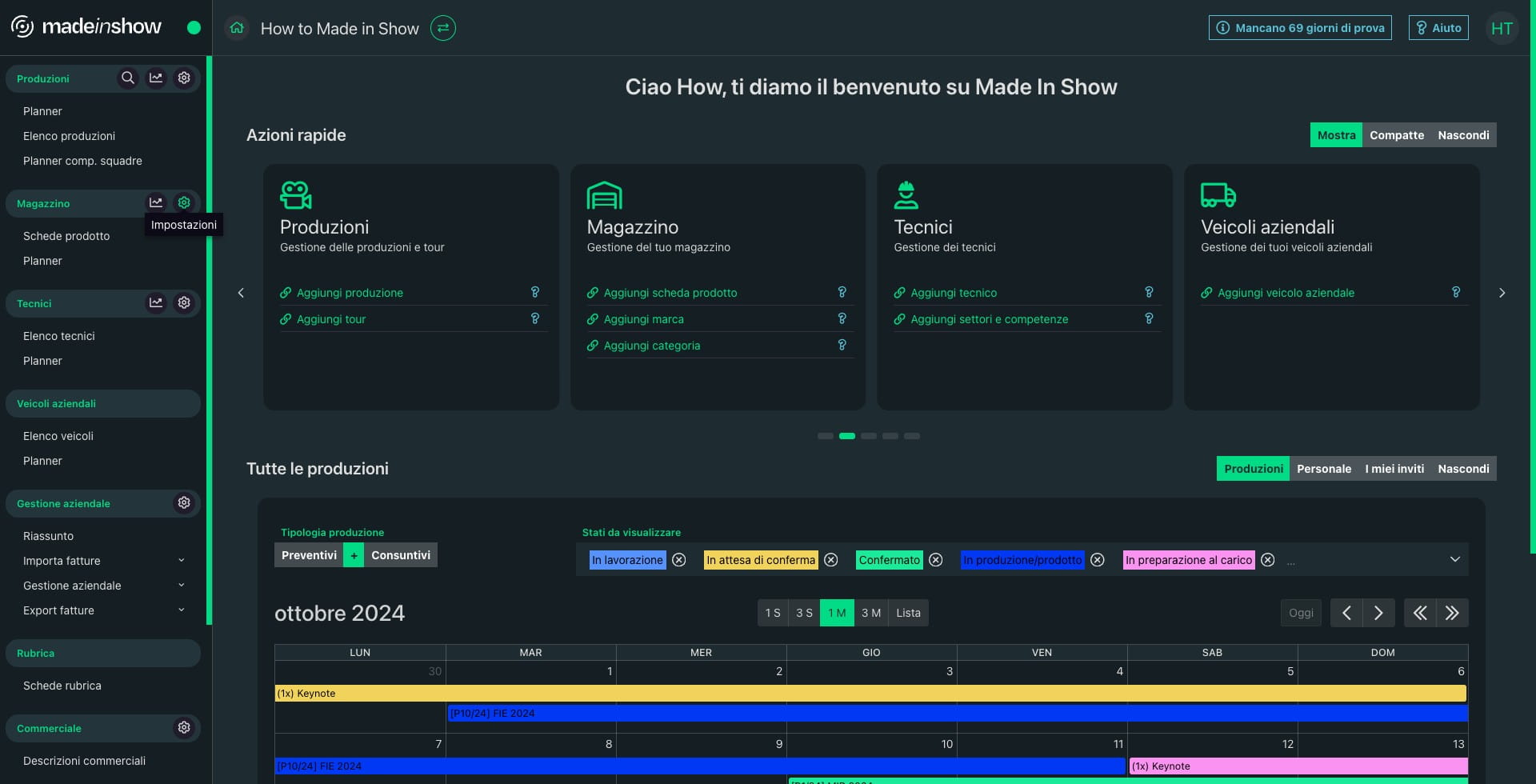Screen dimensions: 1536x784
Task: Open the HT user avatar
Action: [x=1502, y=29]
